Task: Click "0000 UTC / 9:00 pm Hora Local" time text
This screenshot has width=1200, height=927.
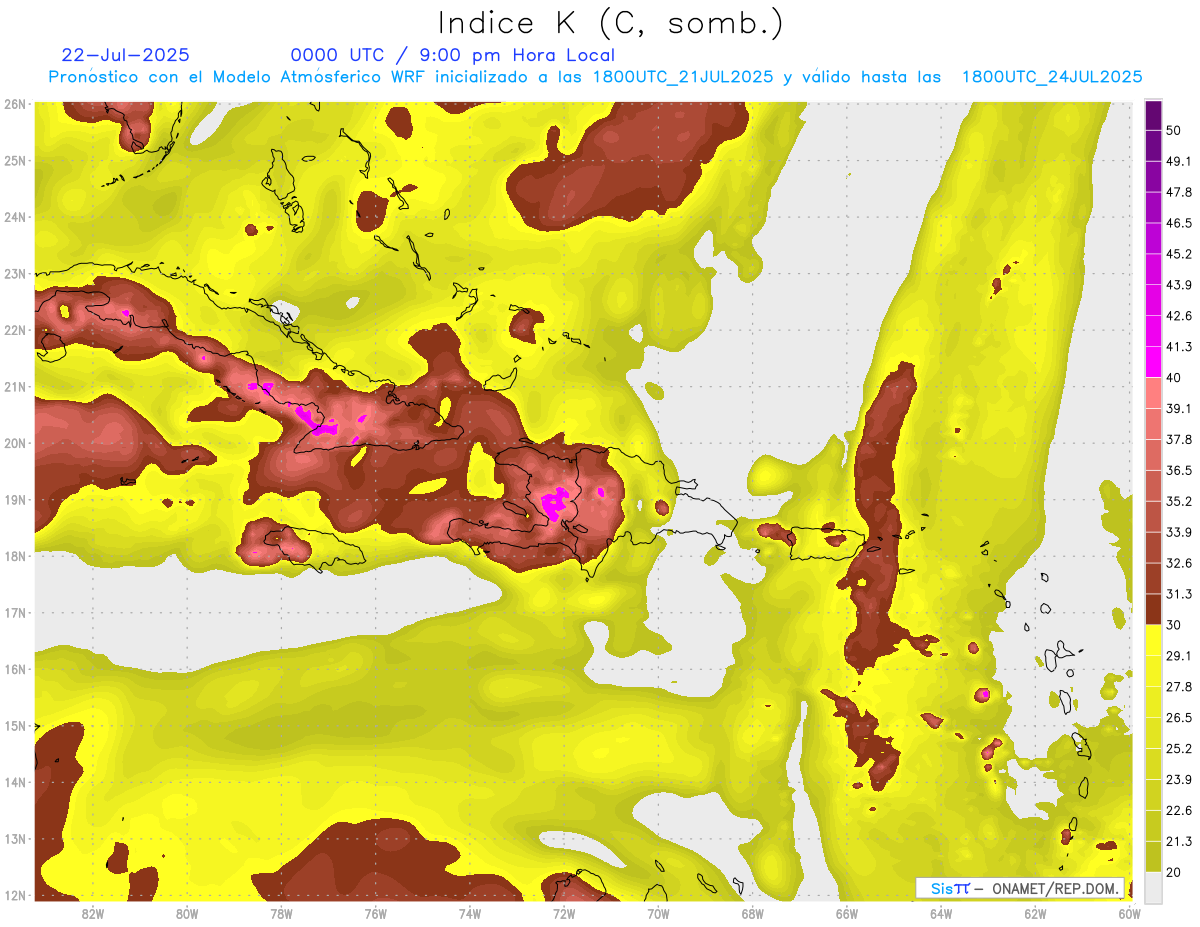Action: click(x=453, y=55)
